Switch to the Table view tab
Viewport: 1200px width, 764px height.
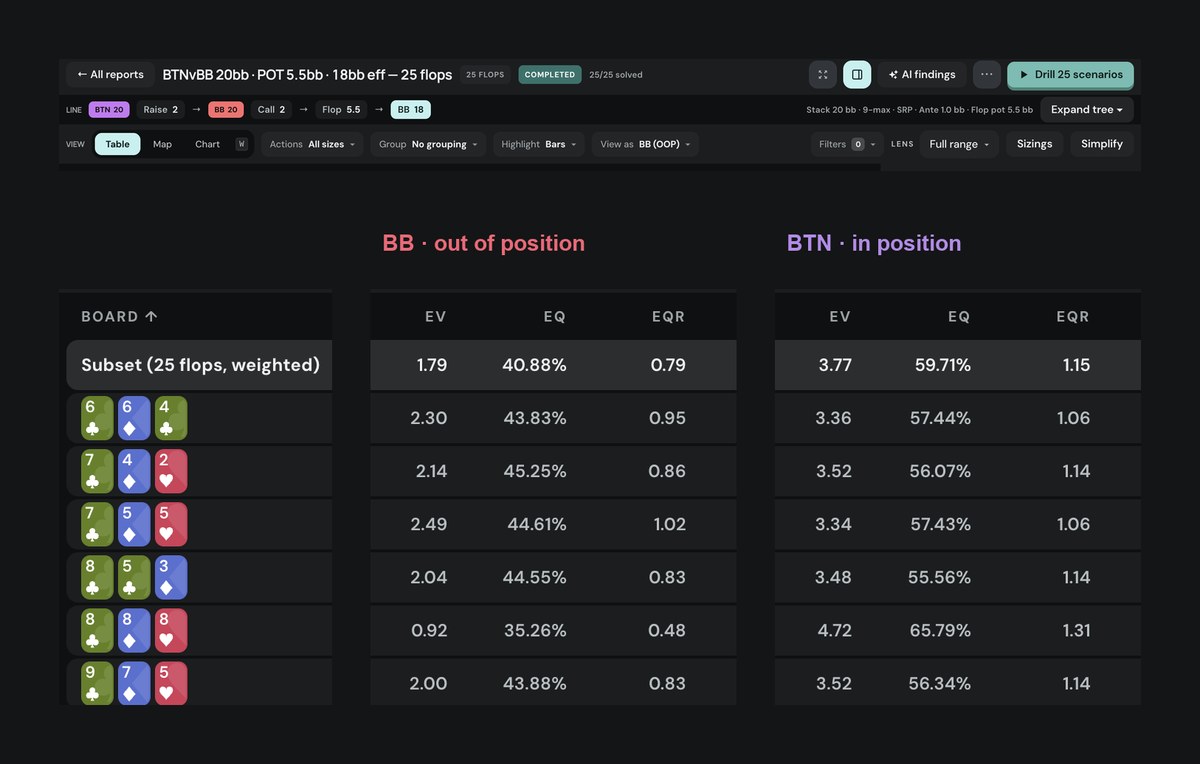(118, 144)
